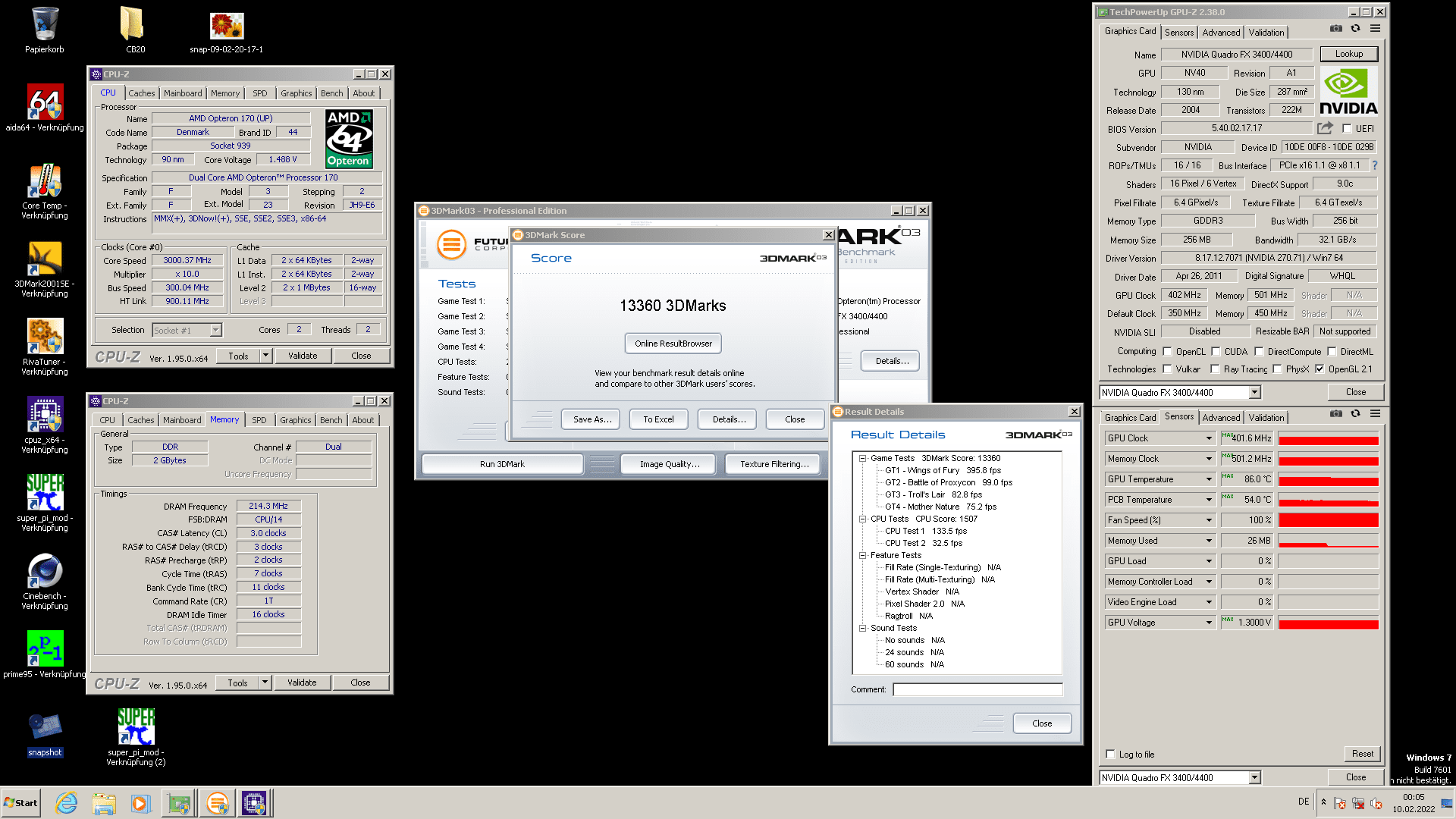1456x819 pixels.
Task: Open GPU selector dropdown in top GPU-Z panel
Action: (x=1254, y=393)
